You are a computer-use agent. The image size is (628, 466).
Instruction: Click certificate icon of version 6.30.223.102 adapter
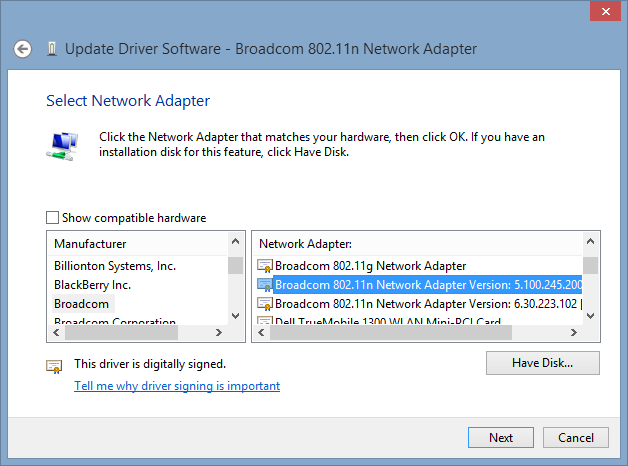tap(265, 304)
